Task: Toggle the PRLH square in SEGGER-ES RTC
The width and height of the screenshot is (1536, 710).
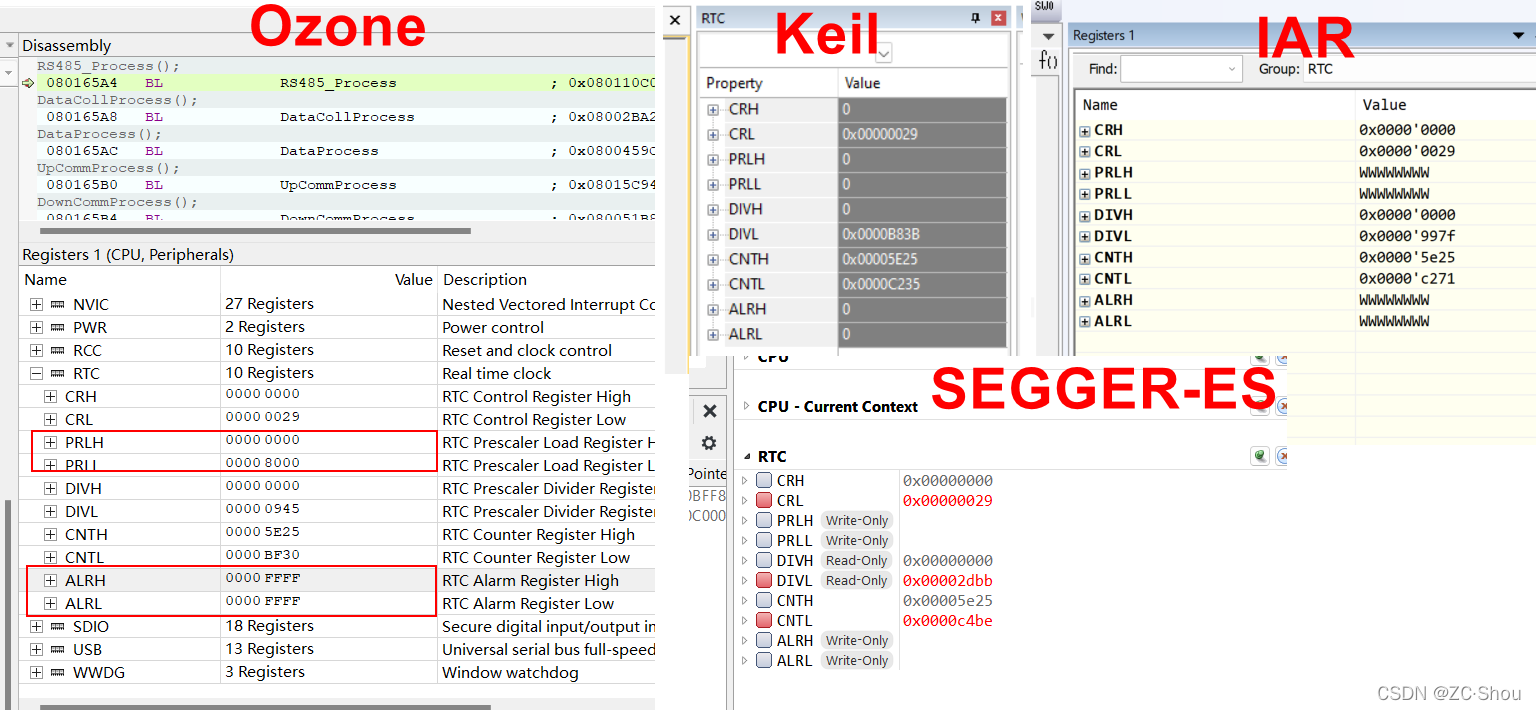Action: pos(764,521)
